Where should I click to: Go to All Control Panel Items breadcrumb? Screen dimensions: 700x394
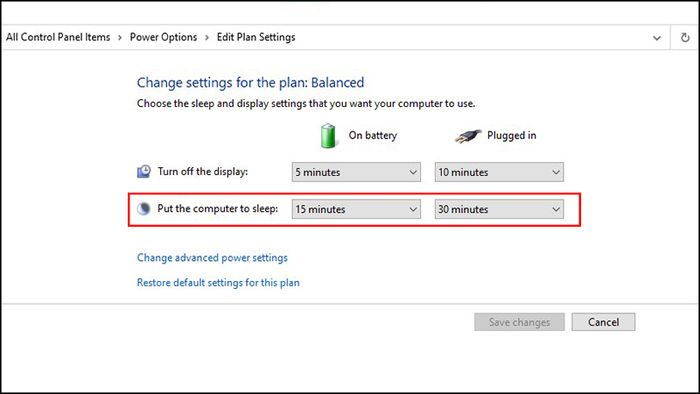click(x=58, y=37)
